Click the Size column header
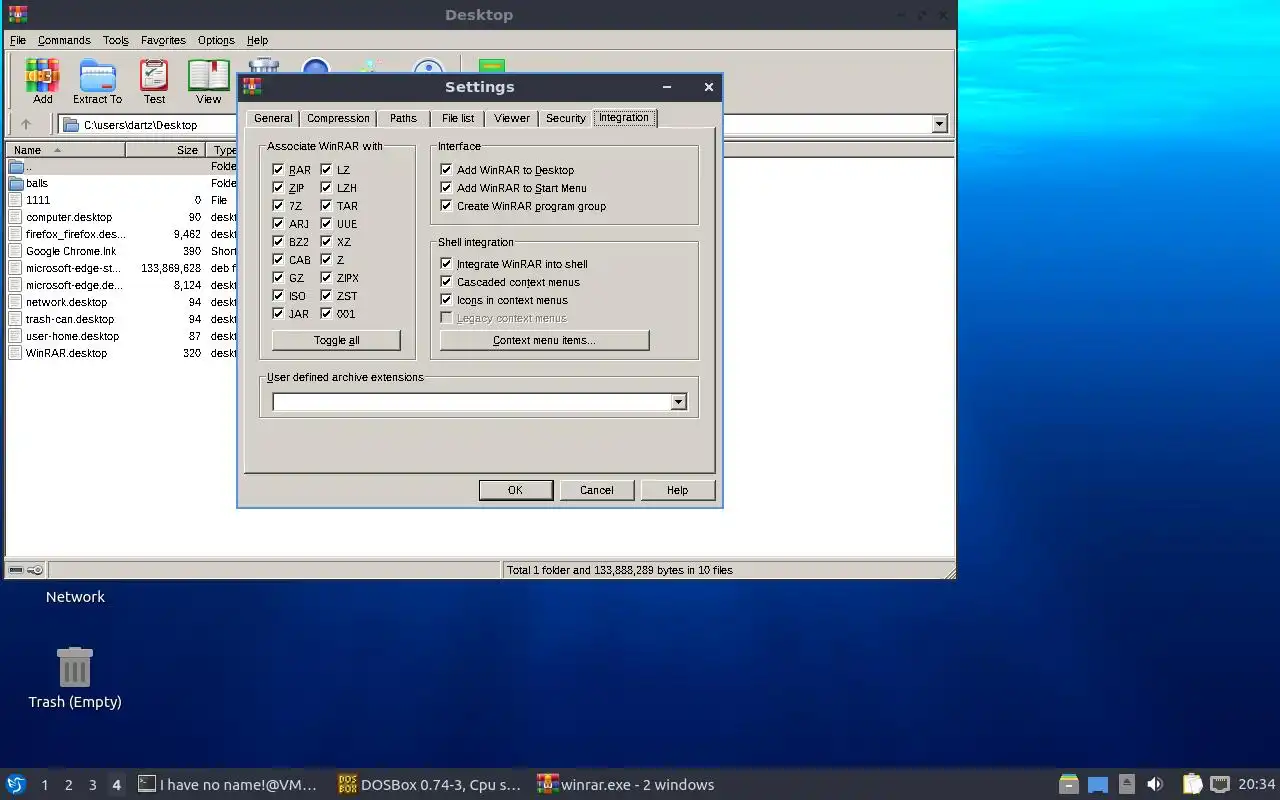Viewport: 1280px width, 800px height. (166, 150)
